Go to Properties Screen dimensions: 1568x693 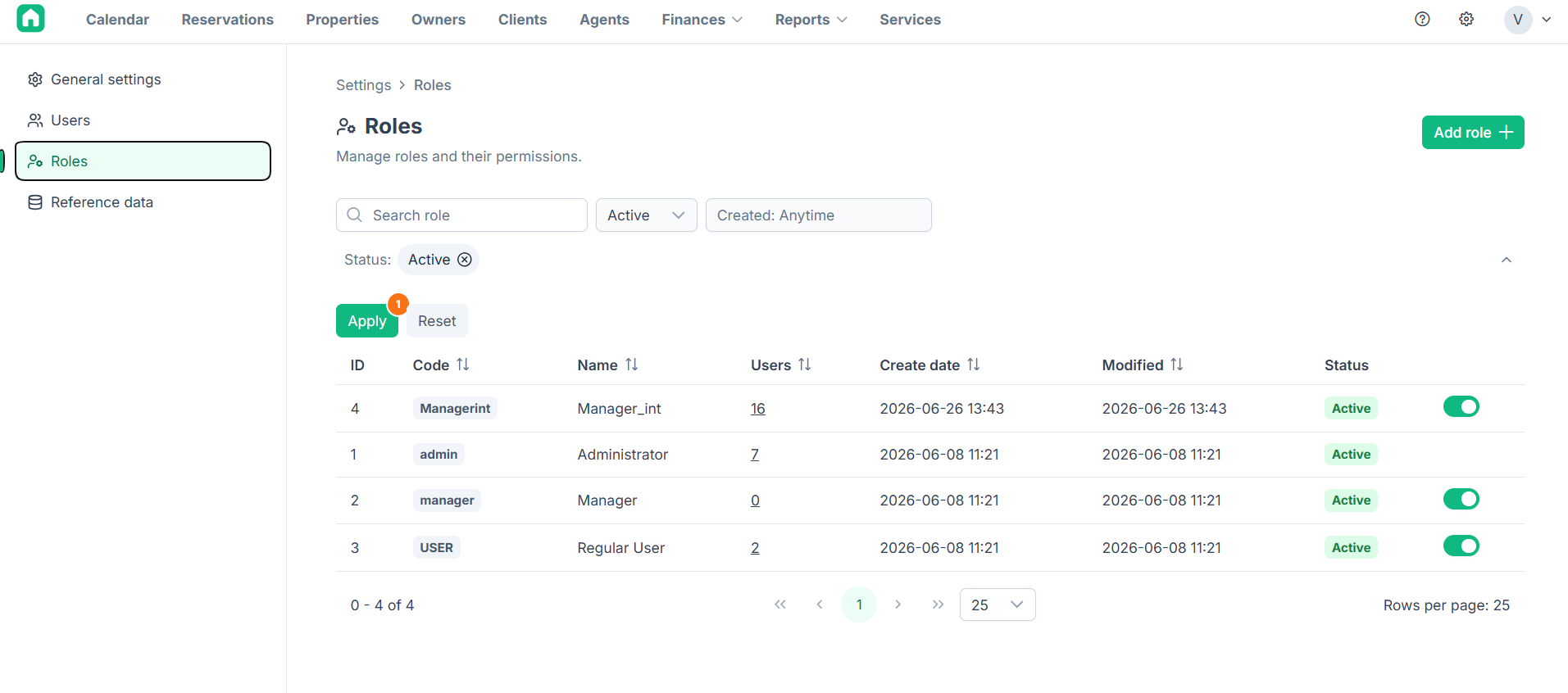pos(342,20)
